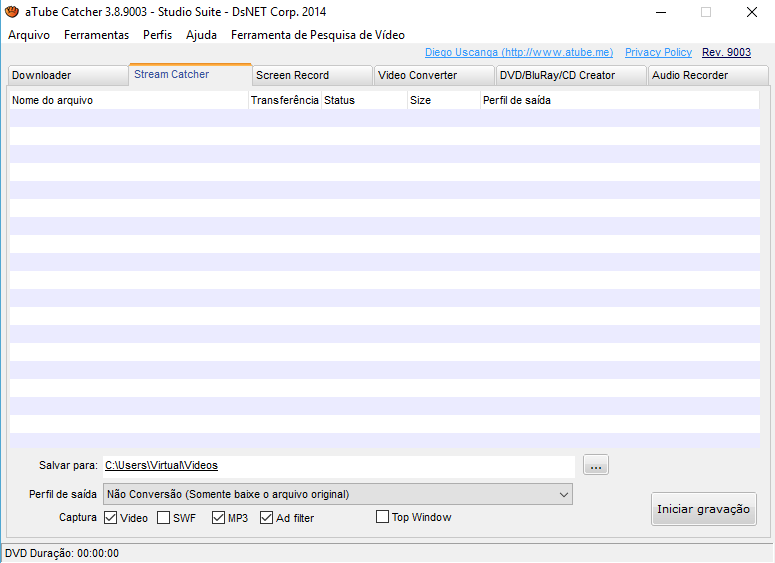
Task: Select the Stream Catcher tab
Action: point(190,74)
